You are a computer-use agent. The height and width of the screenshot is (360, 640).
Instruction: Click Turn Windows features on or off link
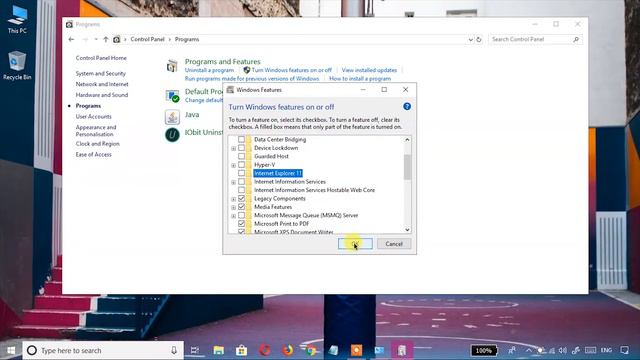coord(291,70)
